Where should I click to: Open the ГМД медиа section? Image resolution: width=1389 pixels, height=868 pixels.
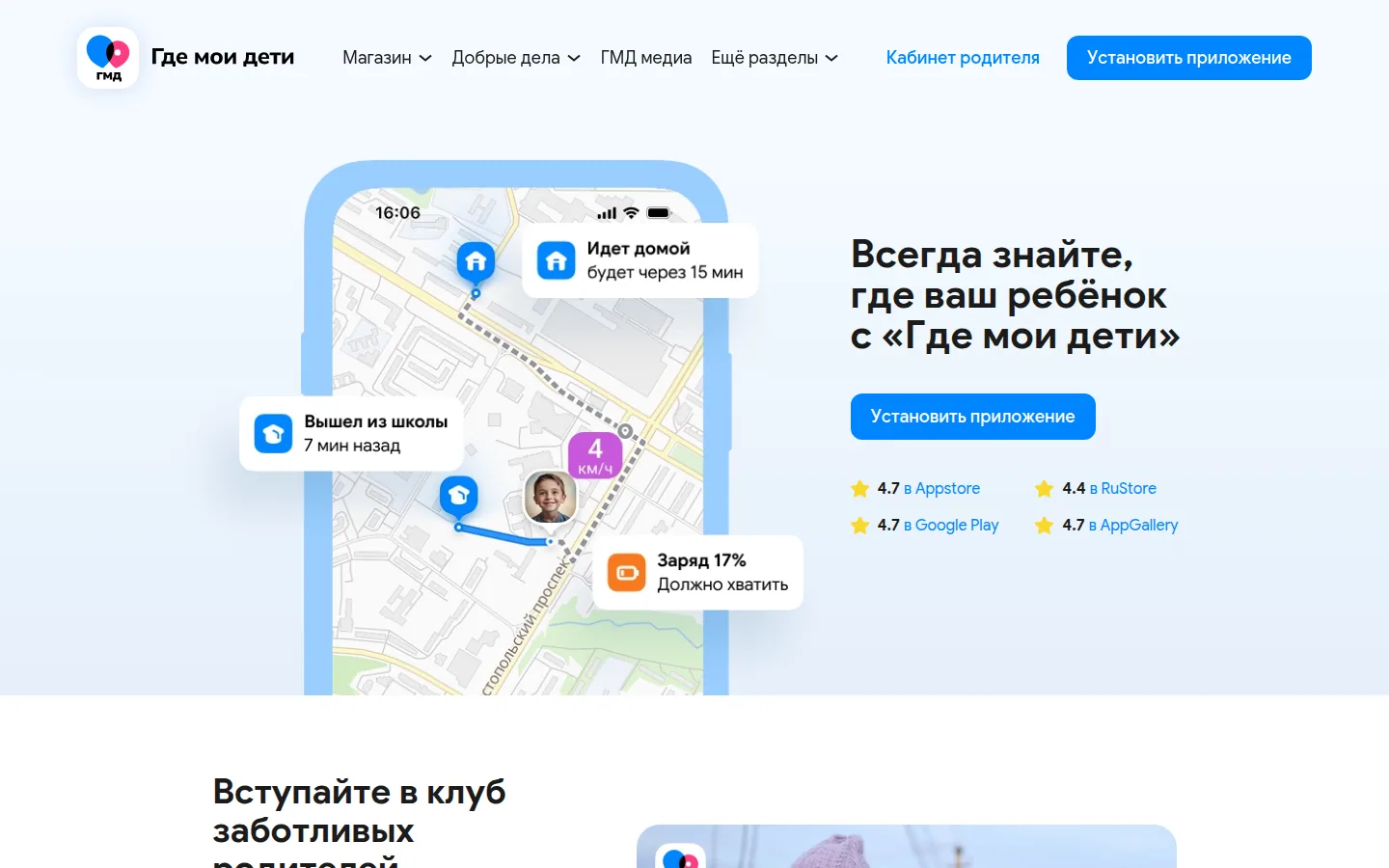[646, 58]
